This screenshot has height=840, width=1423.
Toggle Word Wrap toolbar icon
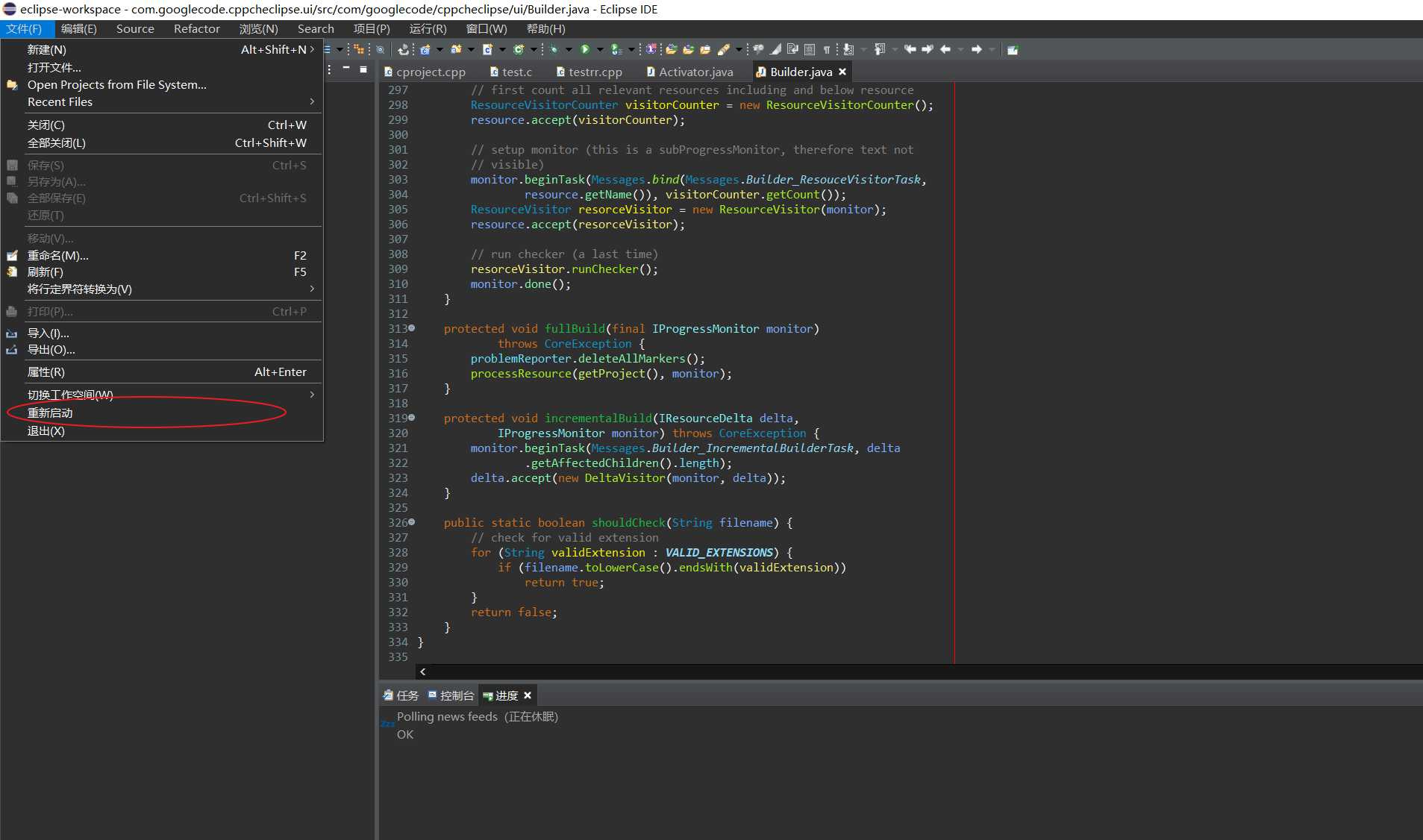tap(792, 49)
